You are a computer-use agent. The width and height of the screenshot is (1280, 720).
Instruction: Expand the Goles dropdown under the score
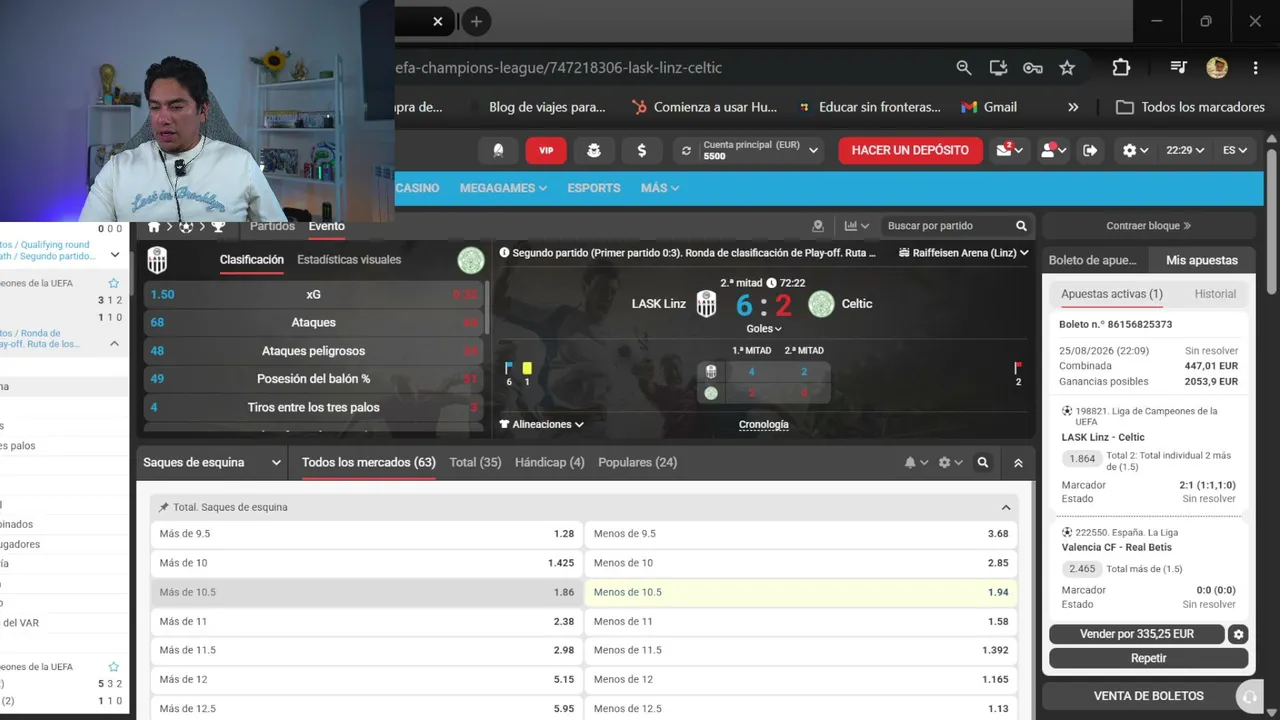[764, 328]
